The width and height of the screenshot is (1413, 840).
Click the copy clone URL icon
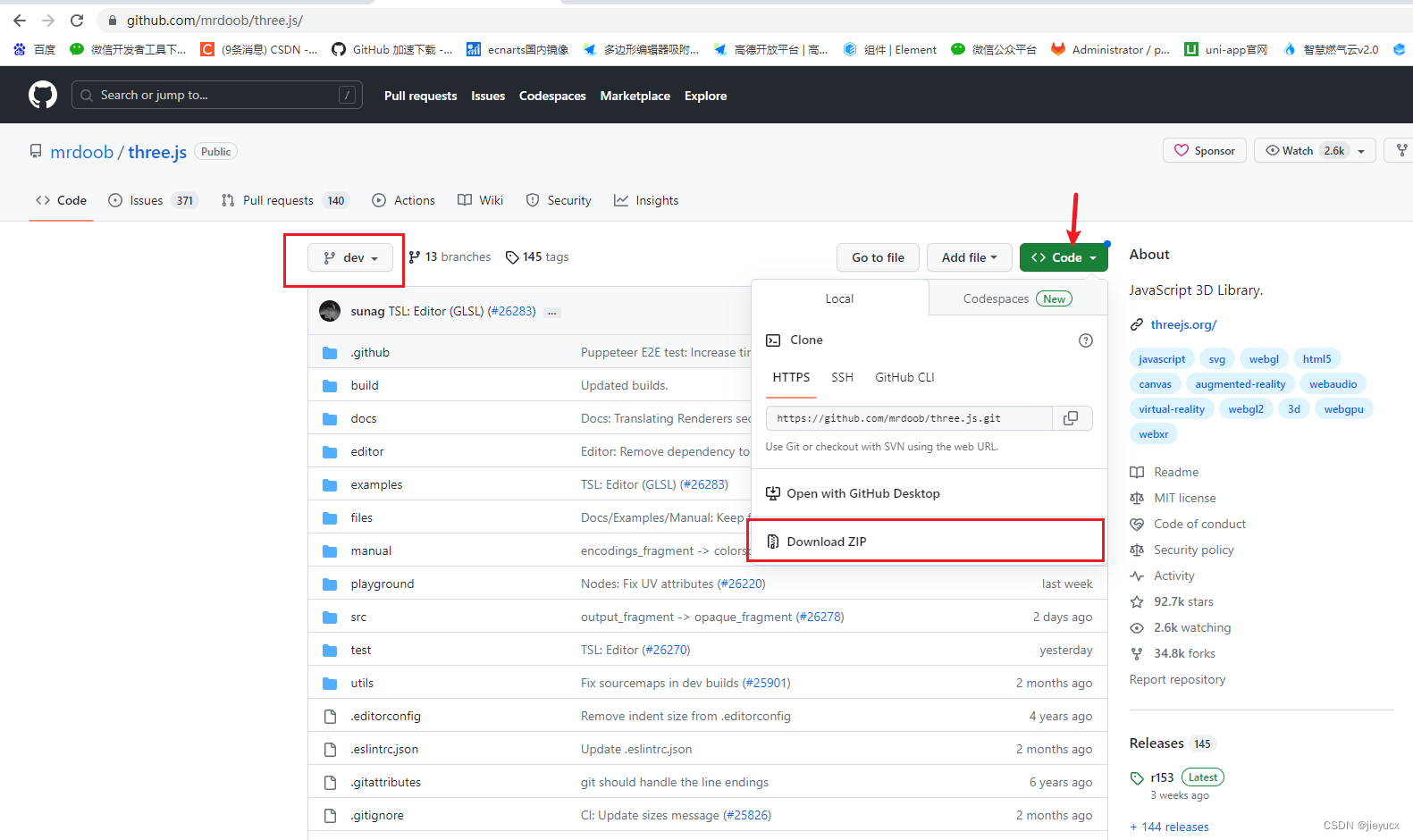pyautogui.click(x=1071, y=418)
